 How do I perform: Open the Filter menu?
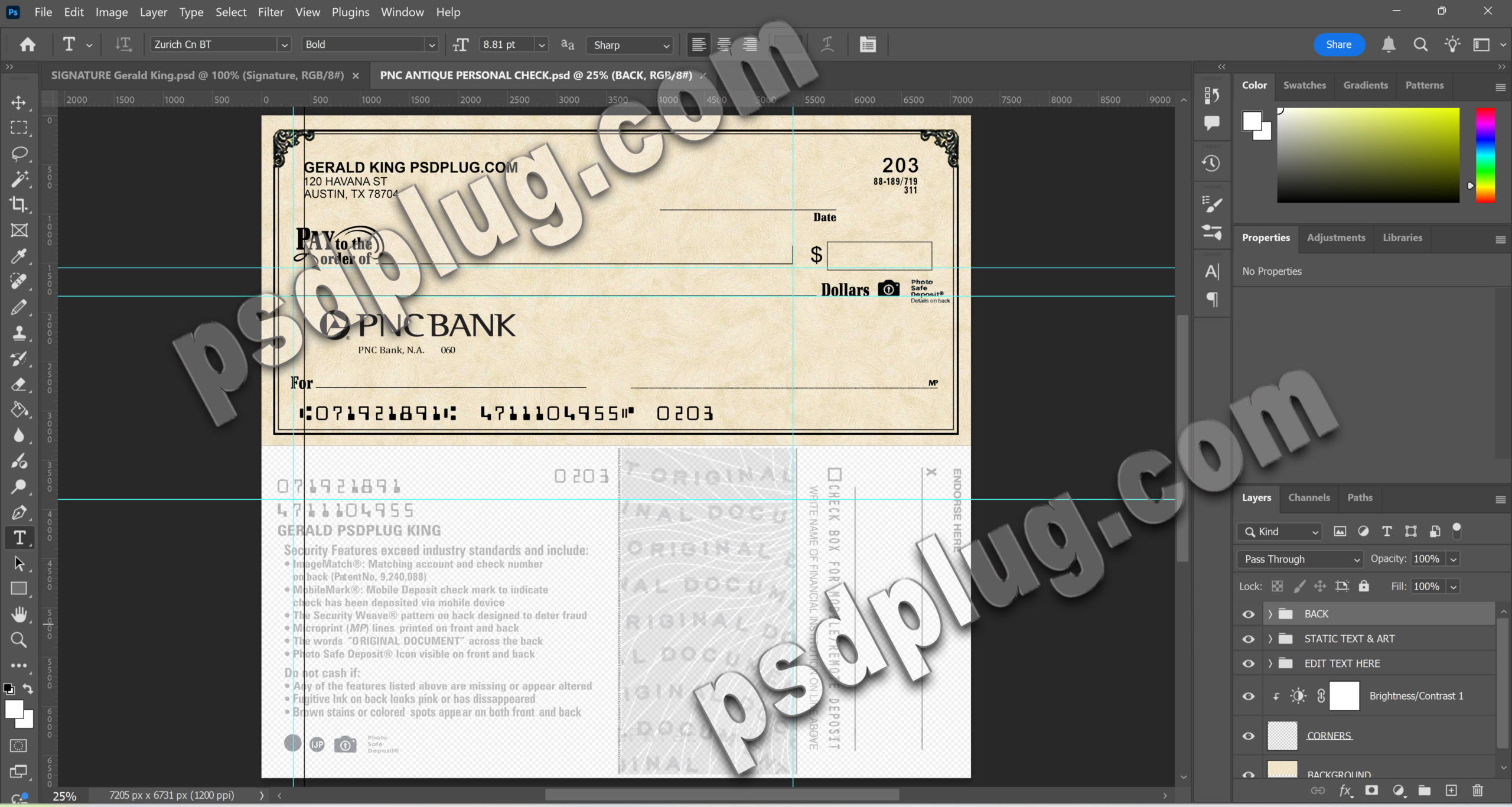[271, 12]
